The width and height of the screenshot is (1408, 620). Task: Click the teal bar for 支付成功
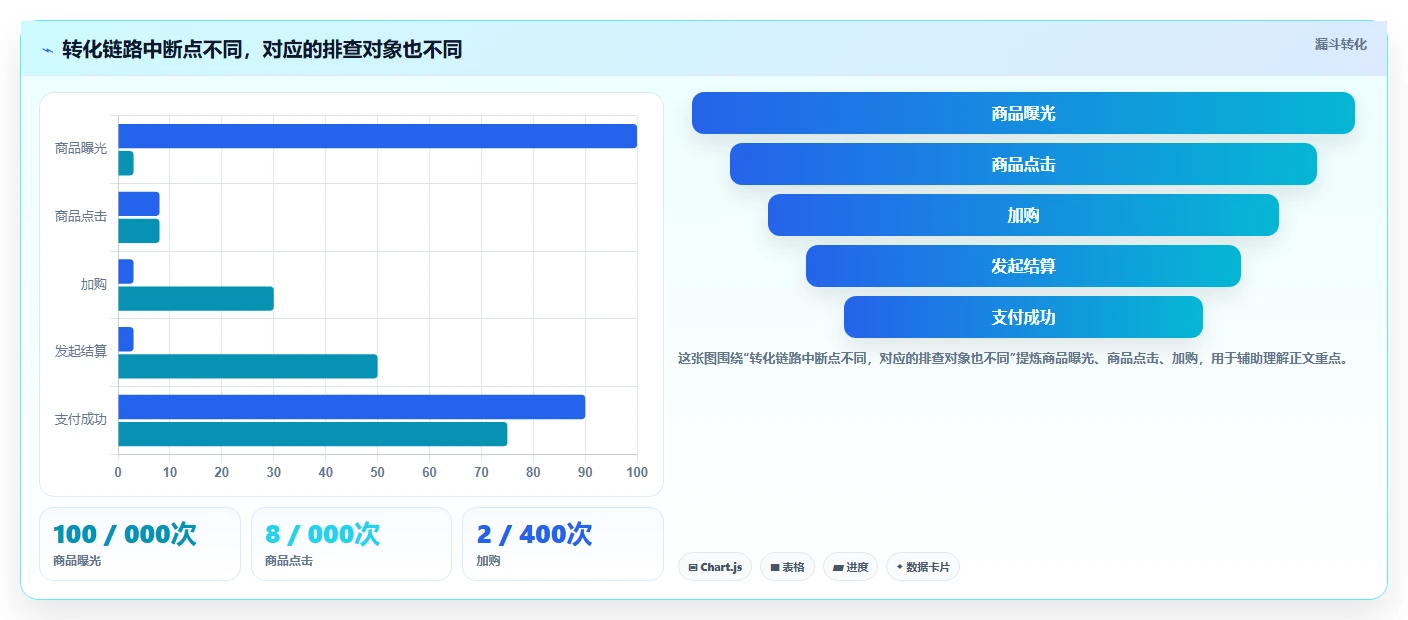pos(313,434)
